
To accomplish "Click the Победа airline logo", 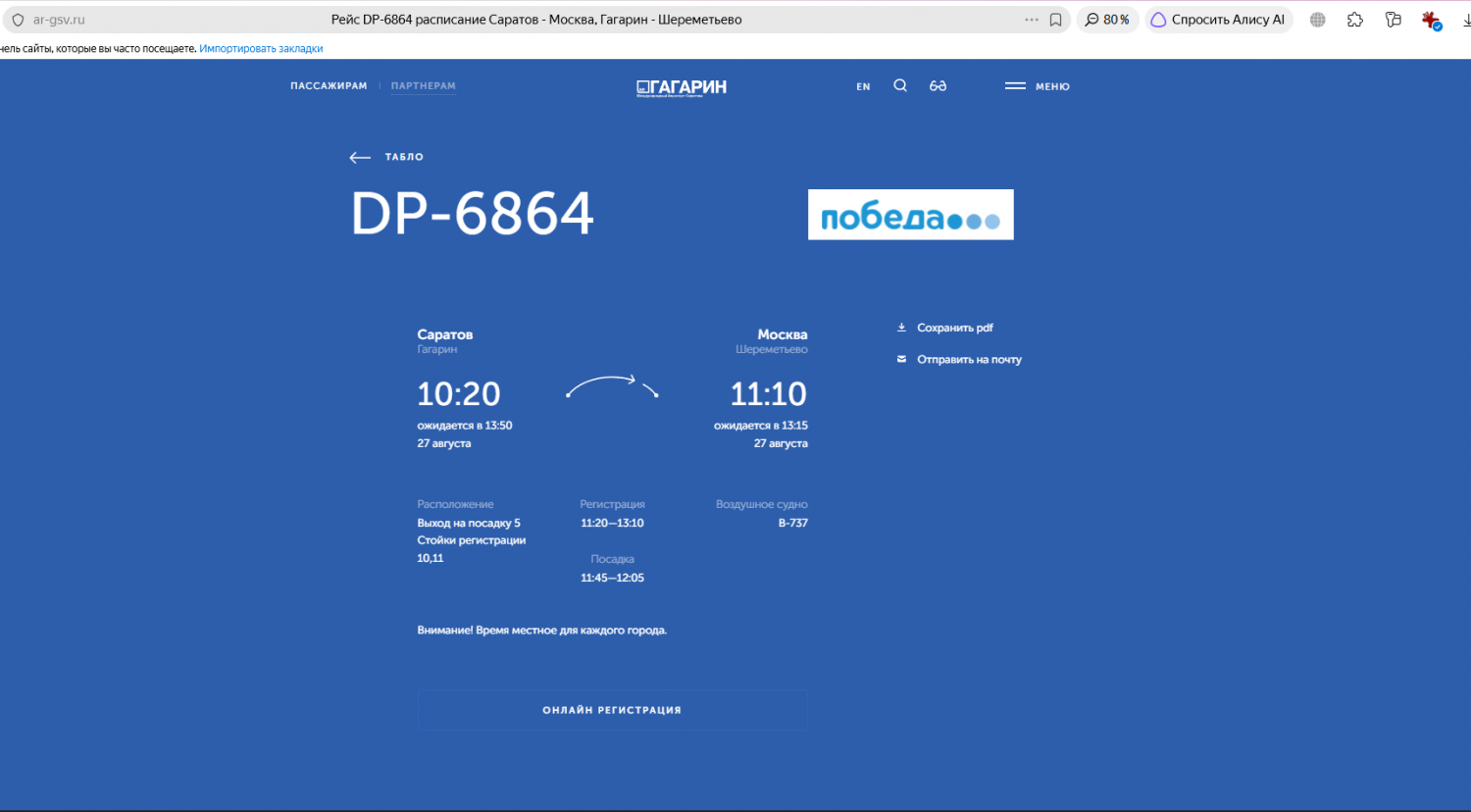I will pyautogui.click(x=911, y=215).
